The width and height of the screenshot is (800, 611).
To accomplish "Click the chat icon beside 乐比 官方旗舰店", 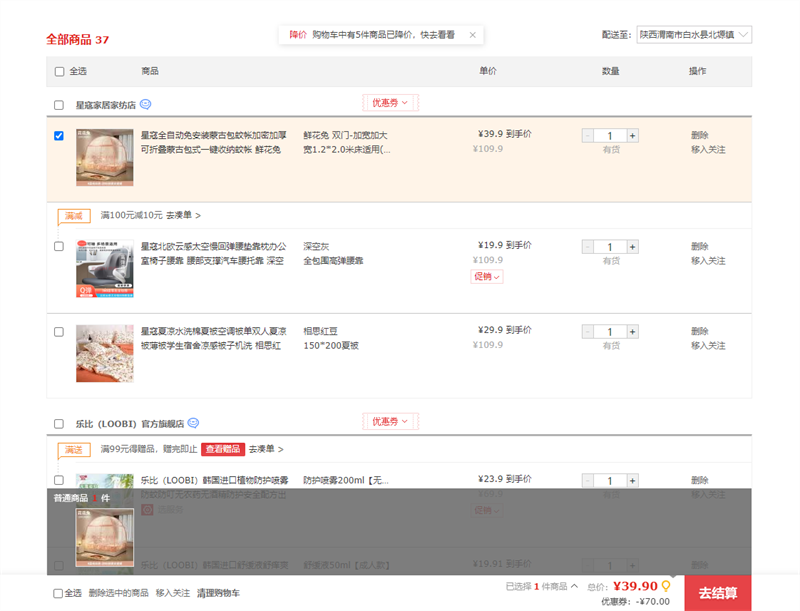I will coord(193,422).
